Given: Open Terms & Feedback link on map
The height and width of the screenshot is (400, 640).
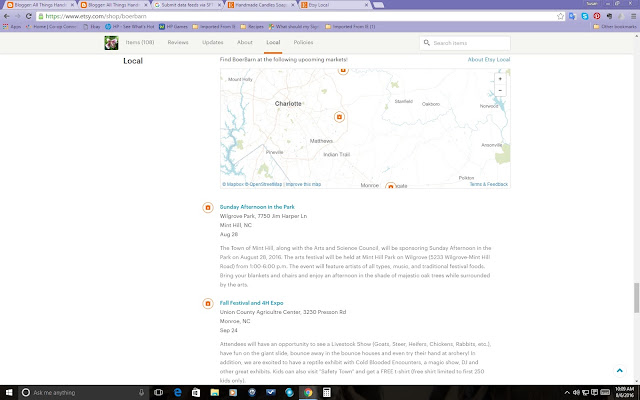Looking at the screenshot, I should (x=489, y=184).
